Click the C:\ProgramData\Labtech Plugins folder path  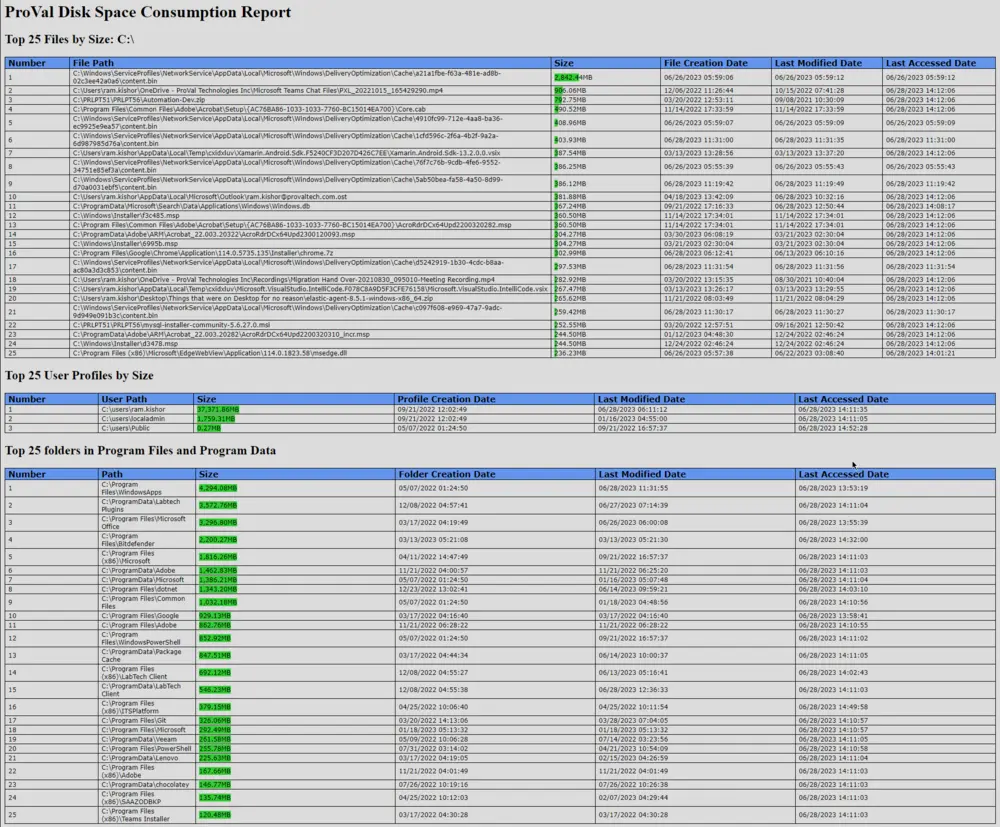click(x=140, y=506)
